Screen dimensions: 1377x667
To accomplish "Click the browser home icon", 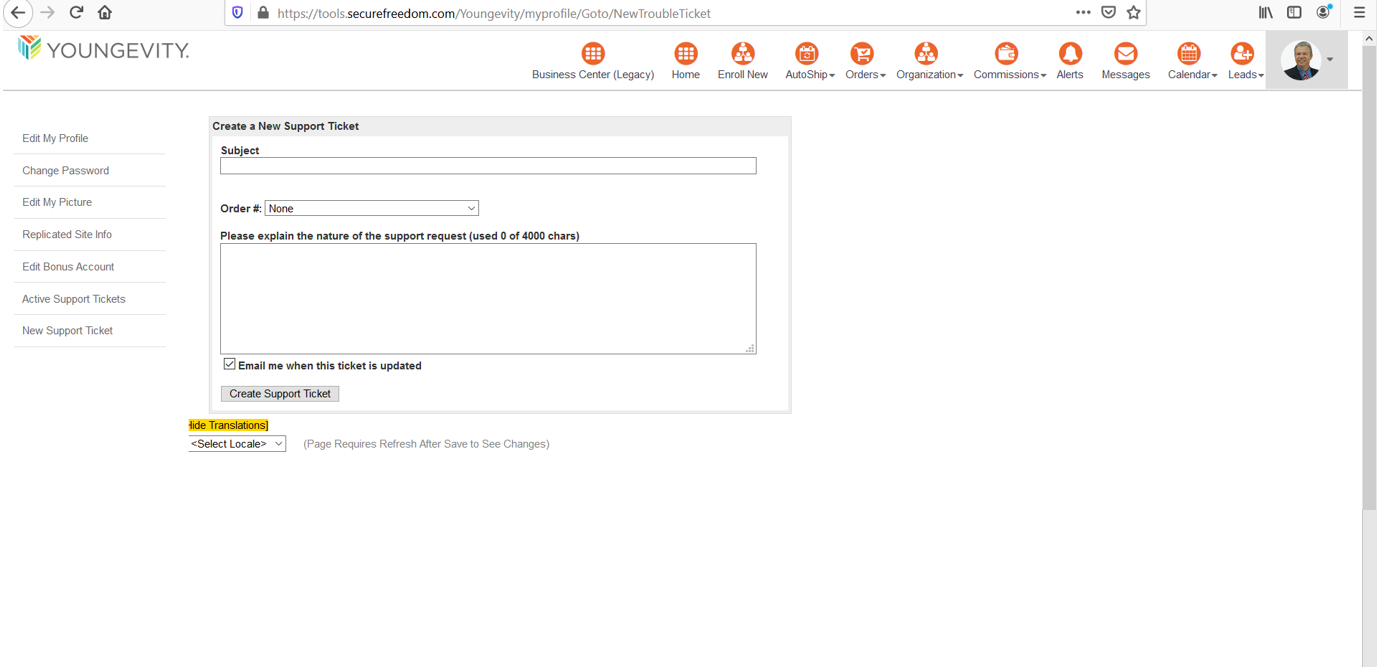I will [105, 13].
